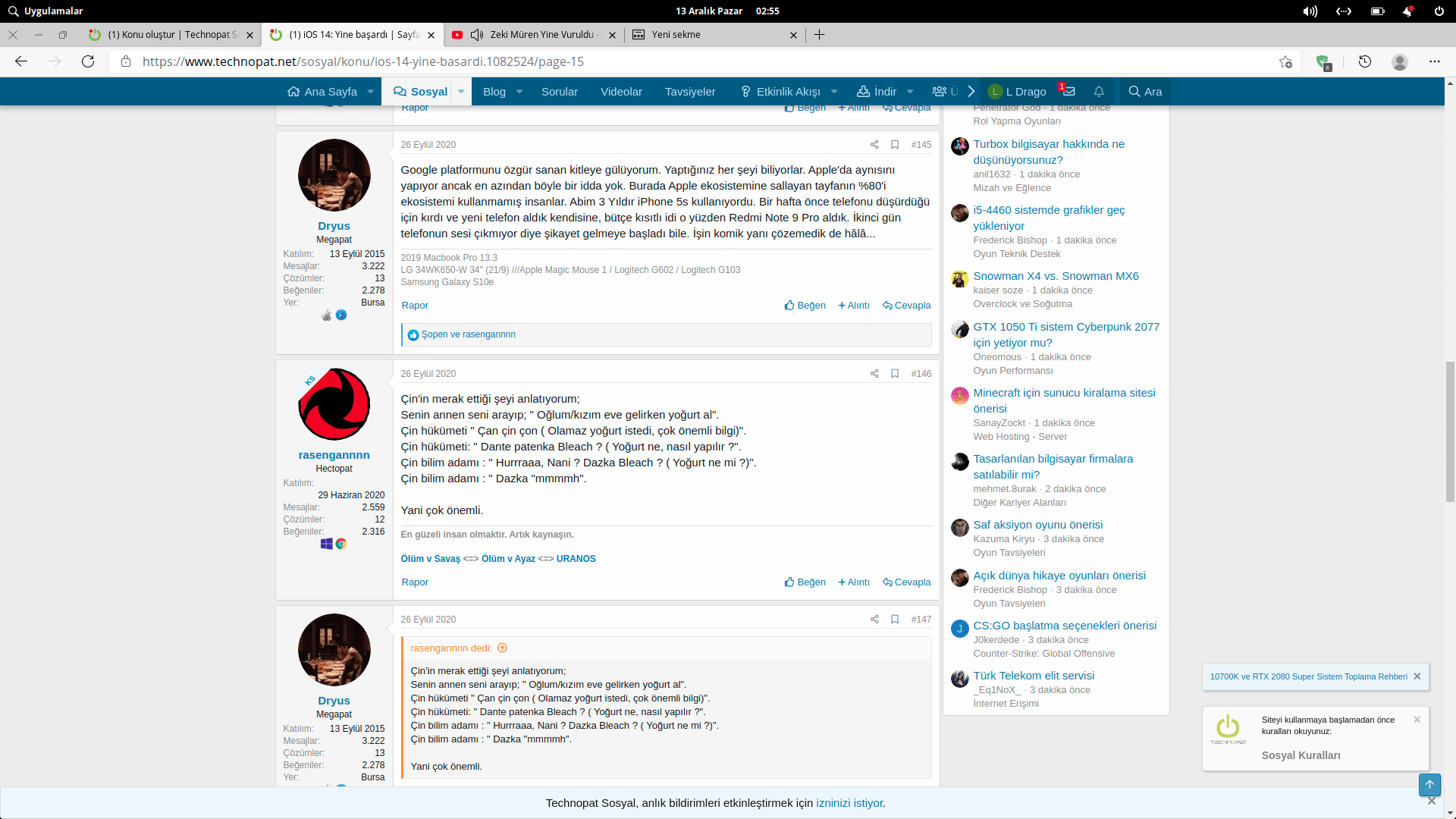This screenshot has height=819, width=1456.
Task: Bookmark post #146
Action: coord(895,374)
